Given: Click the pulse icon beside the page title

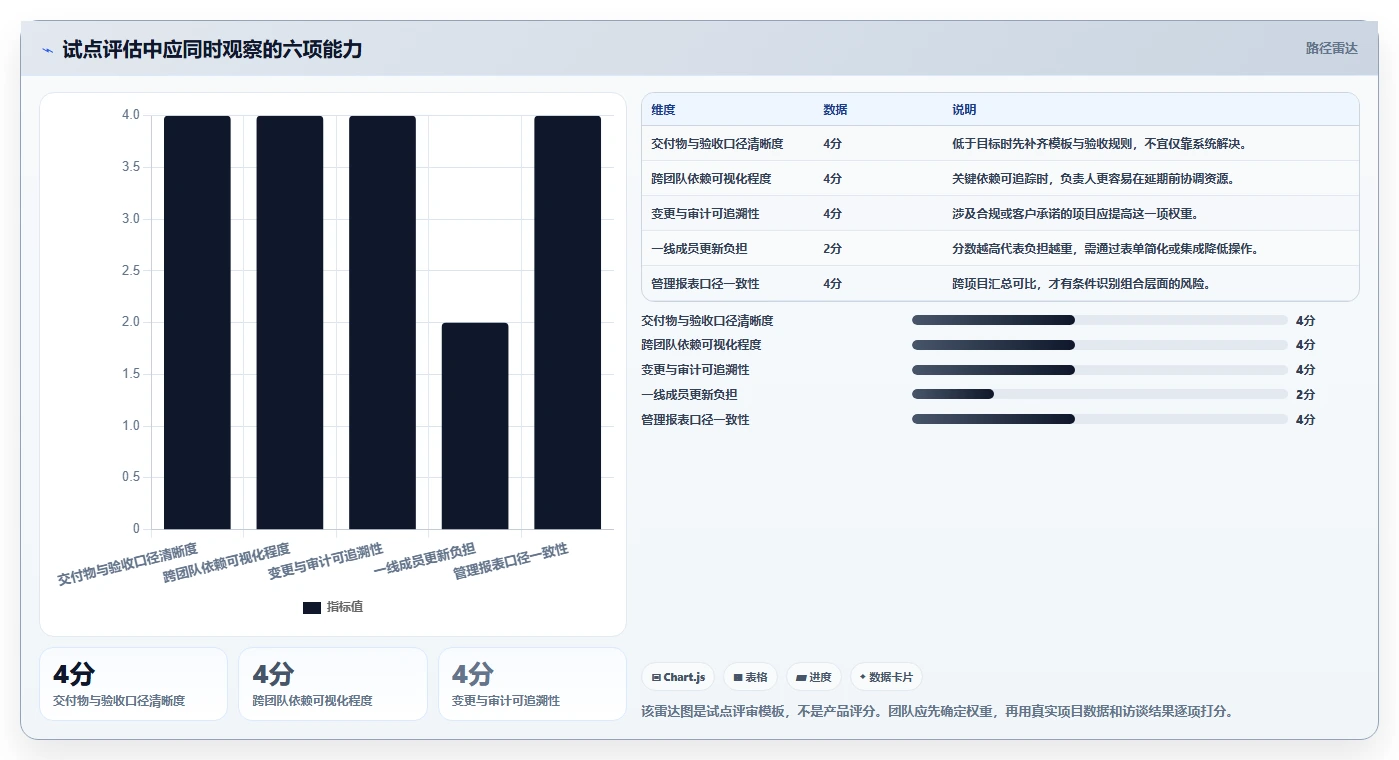Looking at the screenshot, I should pyautogui.click(x=47, y=50).
